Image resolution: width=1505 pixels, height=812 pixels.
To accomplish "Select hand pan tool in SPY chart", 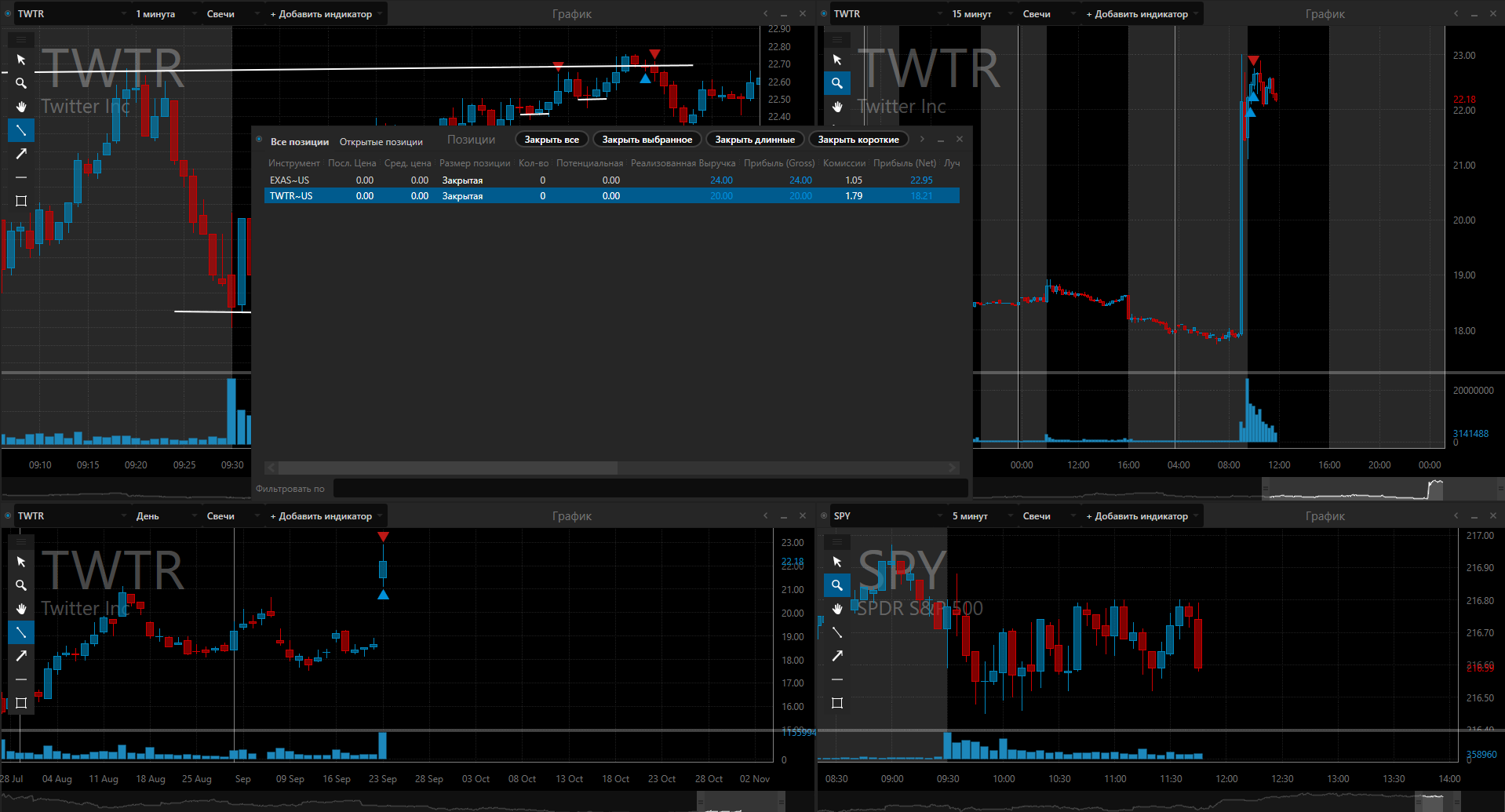I will 837,609.
